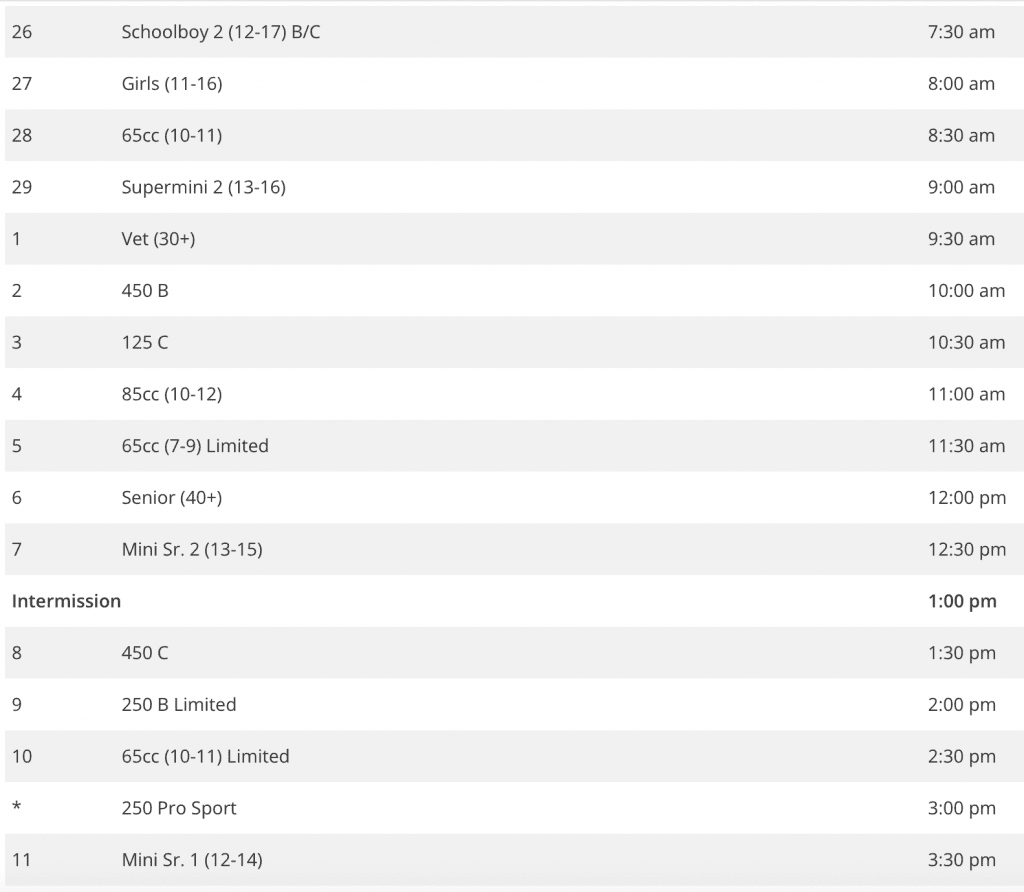The width and height of the screenshot is (1024, 892).
Task: Click the bold Intermission label
Action: 66,601
